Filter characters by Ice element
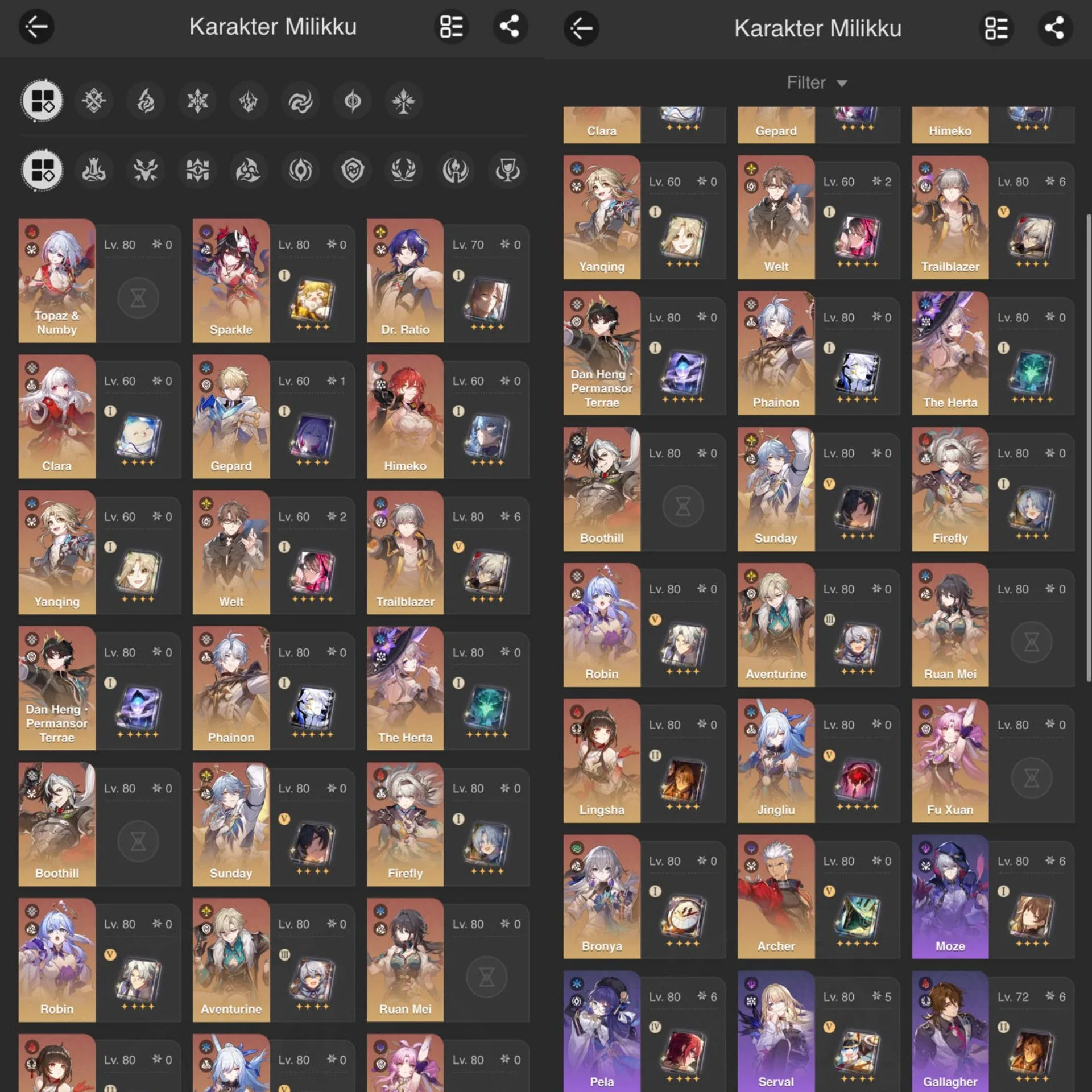This screenshot has width=1092, height=1092. 197,101
